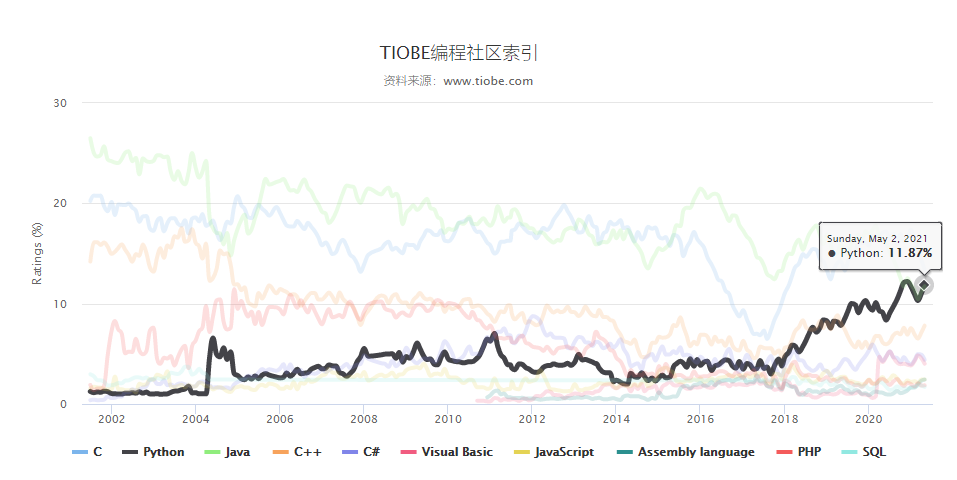Click the Python tooltip for May 2021
This screenshot has width=957, height=480.
(x=880, y=245)
